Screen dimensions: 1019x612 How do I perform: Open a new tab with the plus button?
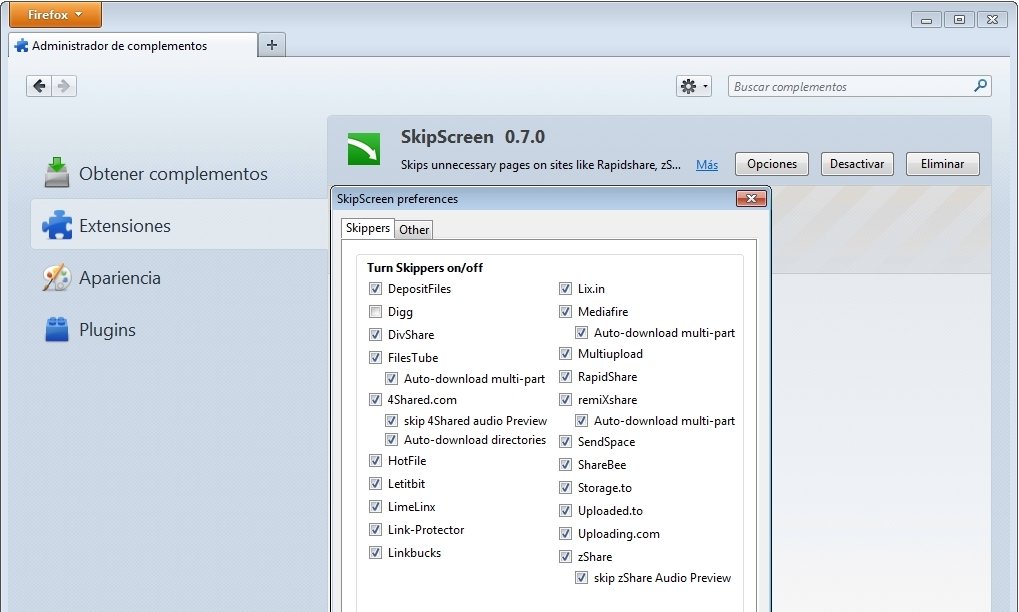pos(272,45)
